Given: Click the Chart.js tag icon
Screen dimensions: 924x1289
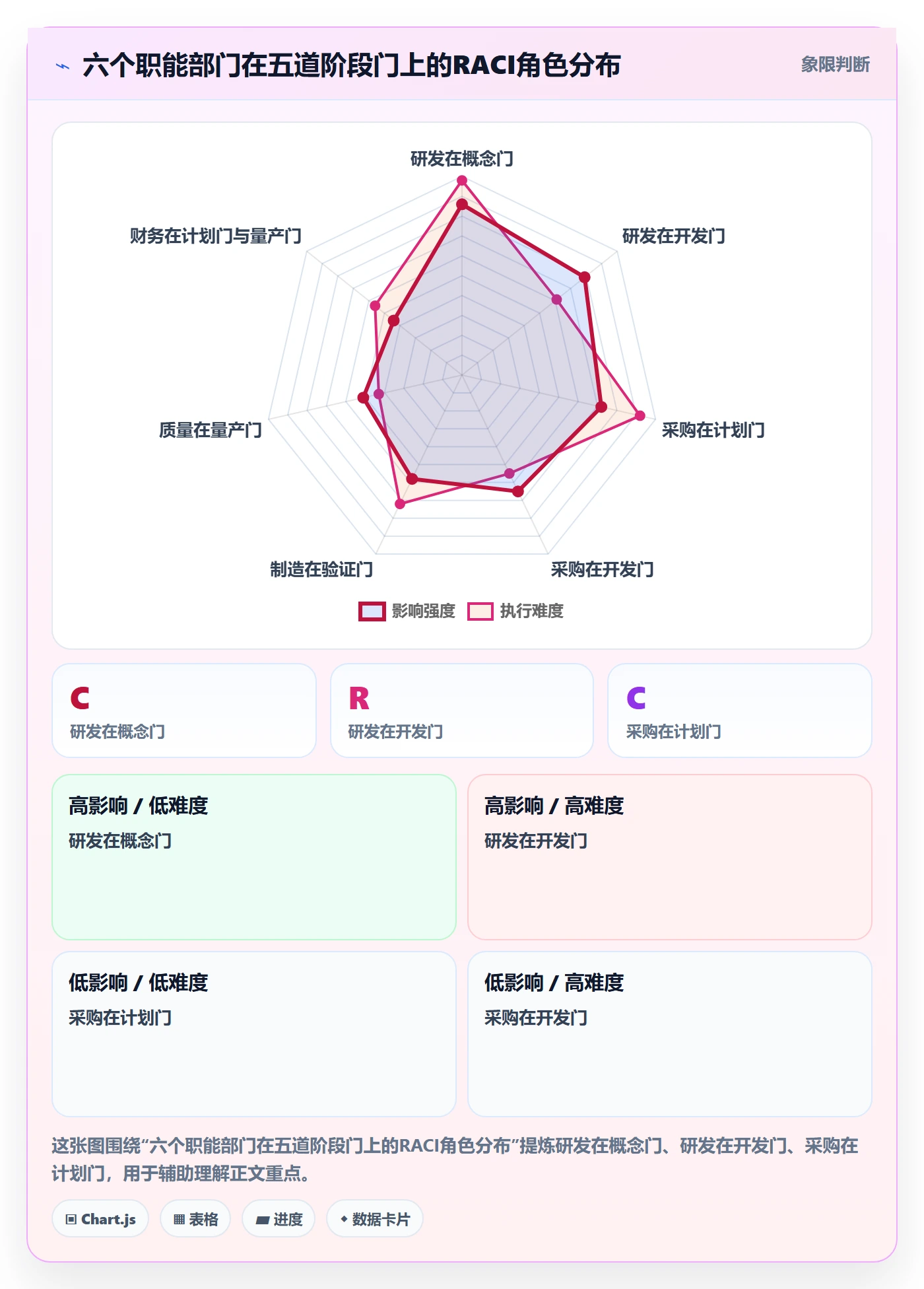Looking at the screenshot, I should click(71, 1219).
